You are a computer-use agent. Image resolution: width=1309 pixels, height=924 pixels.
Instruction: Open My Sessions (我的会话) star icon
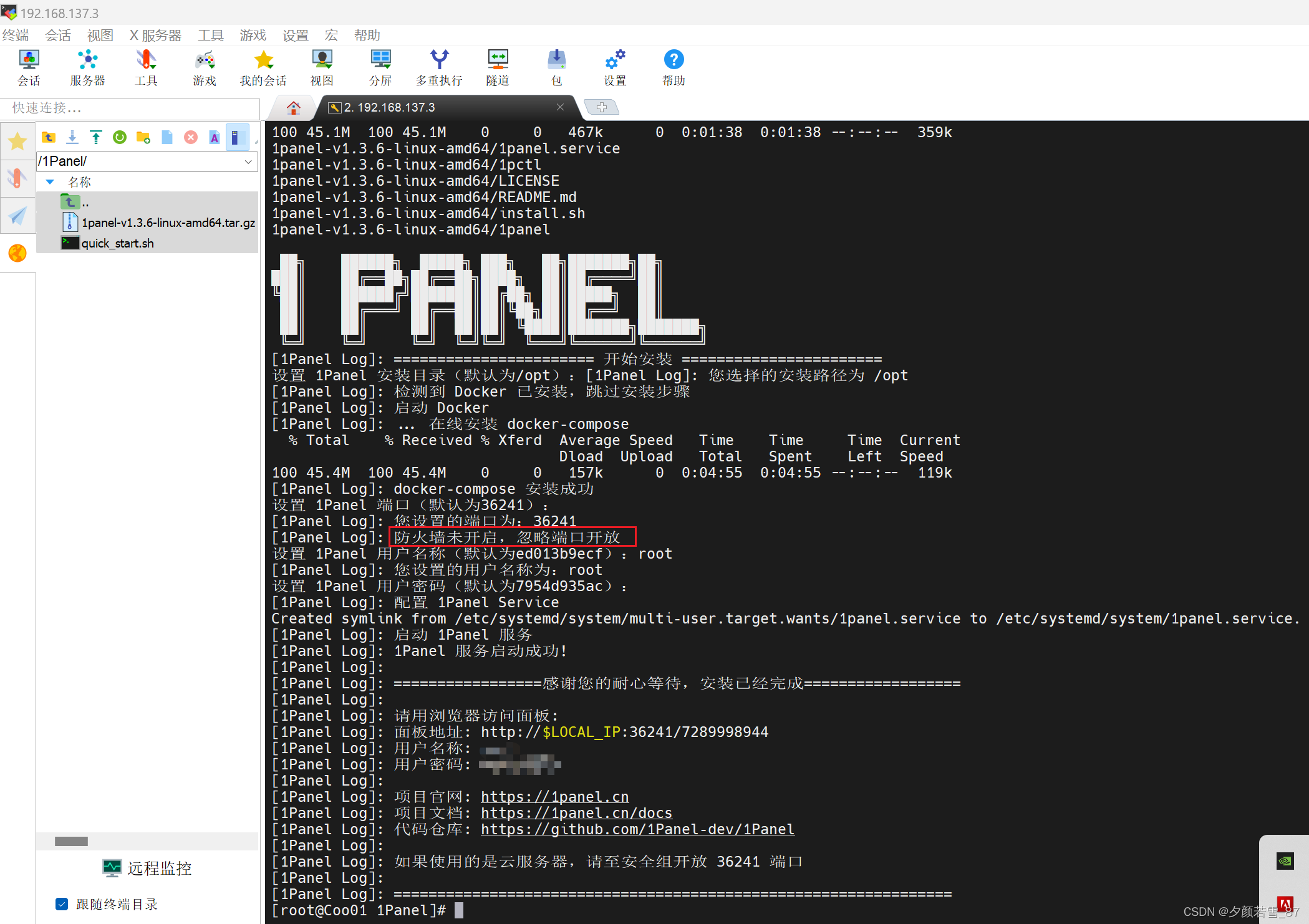(x=263, y=67)
